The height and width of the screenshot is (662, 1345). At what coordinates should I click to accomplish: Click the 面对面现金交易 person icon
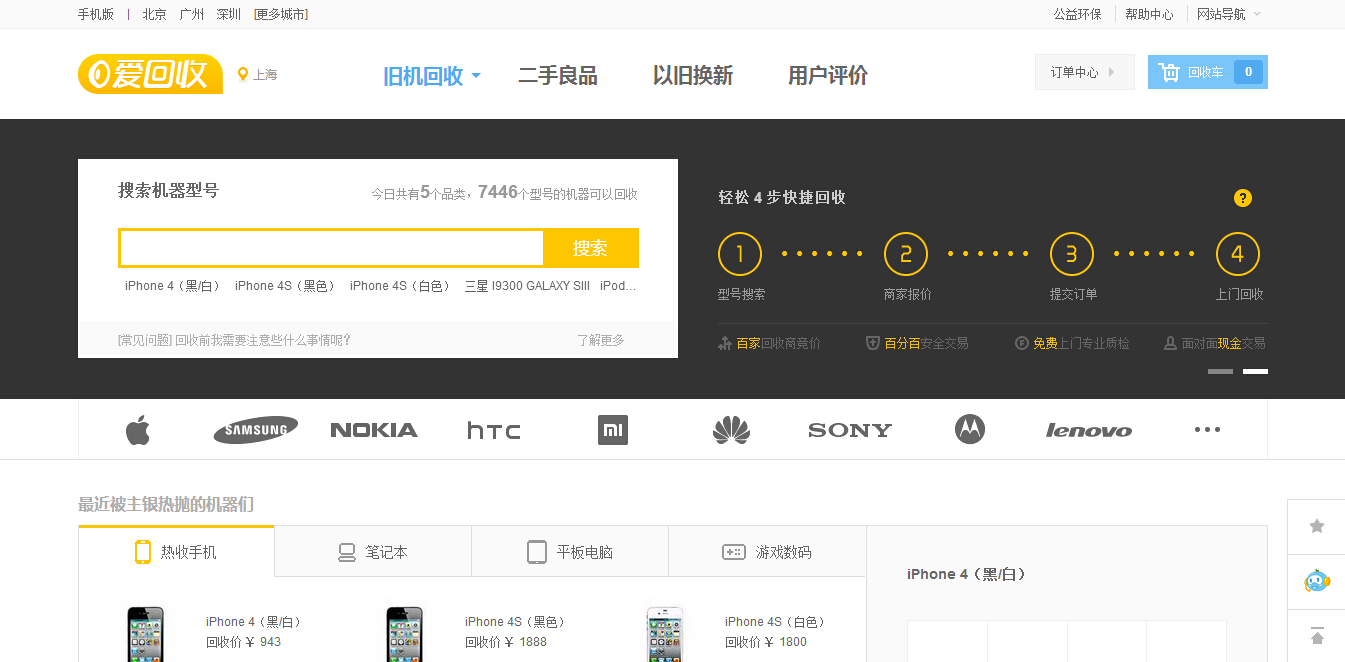point(1170,343)
